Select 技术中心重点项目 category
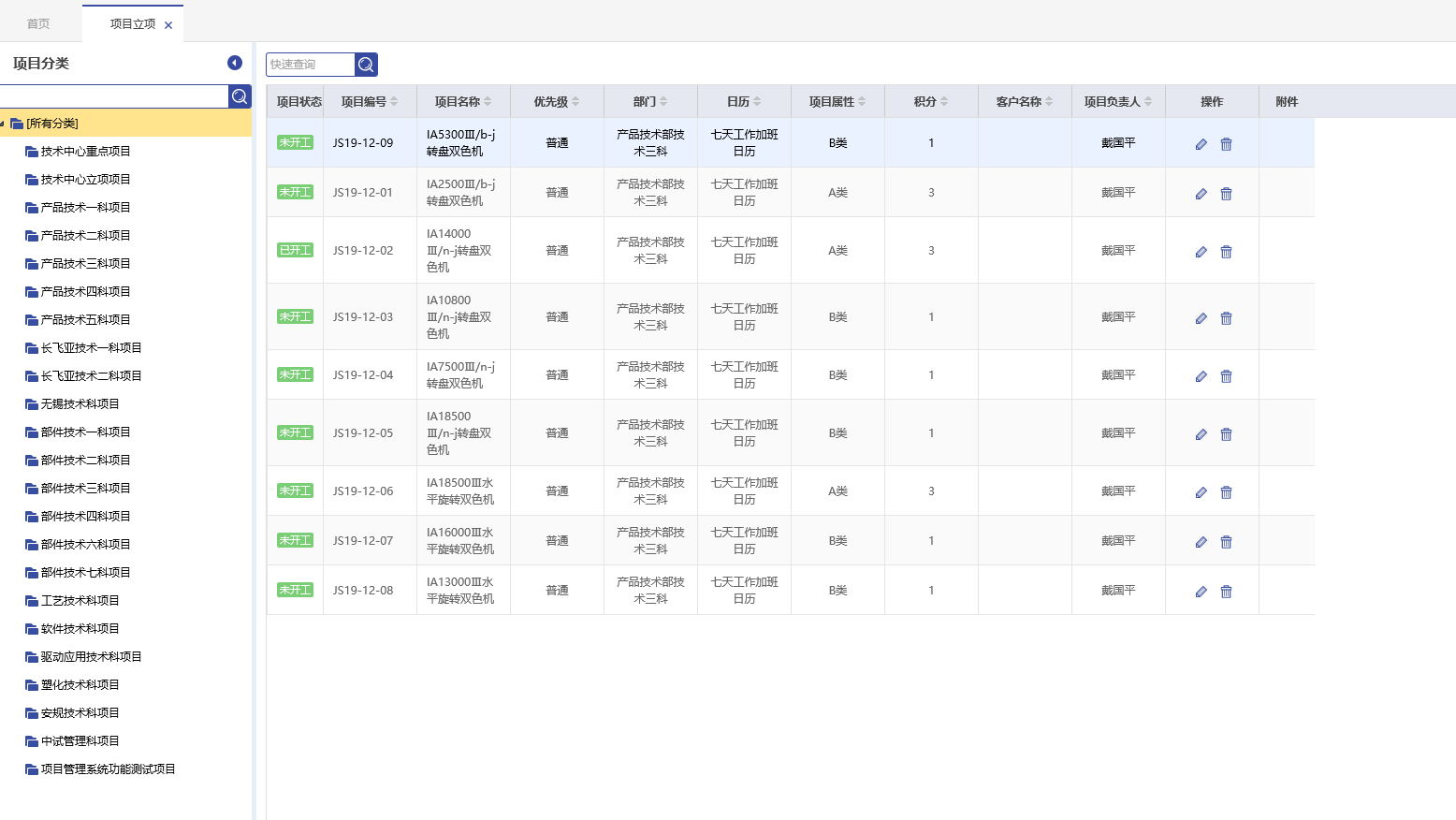 (85, 152)
